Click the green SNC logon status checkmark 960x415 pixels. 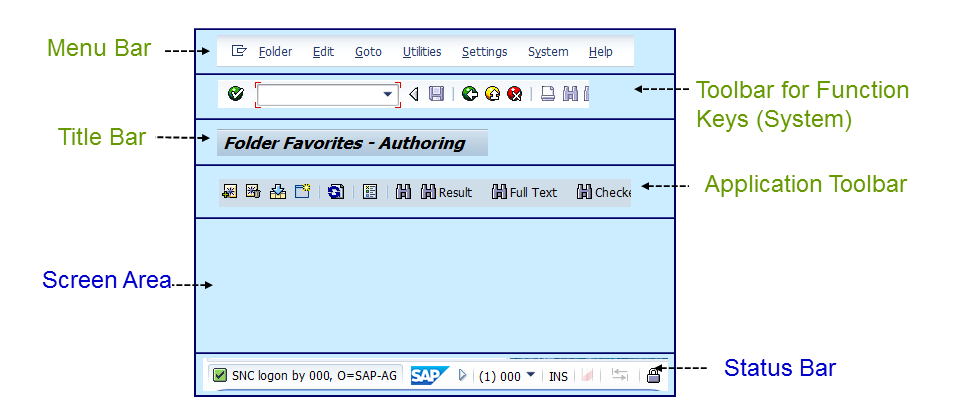coord(220,376)
